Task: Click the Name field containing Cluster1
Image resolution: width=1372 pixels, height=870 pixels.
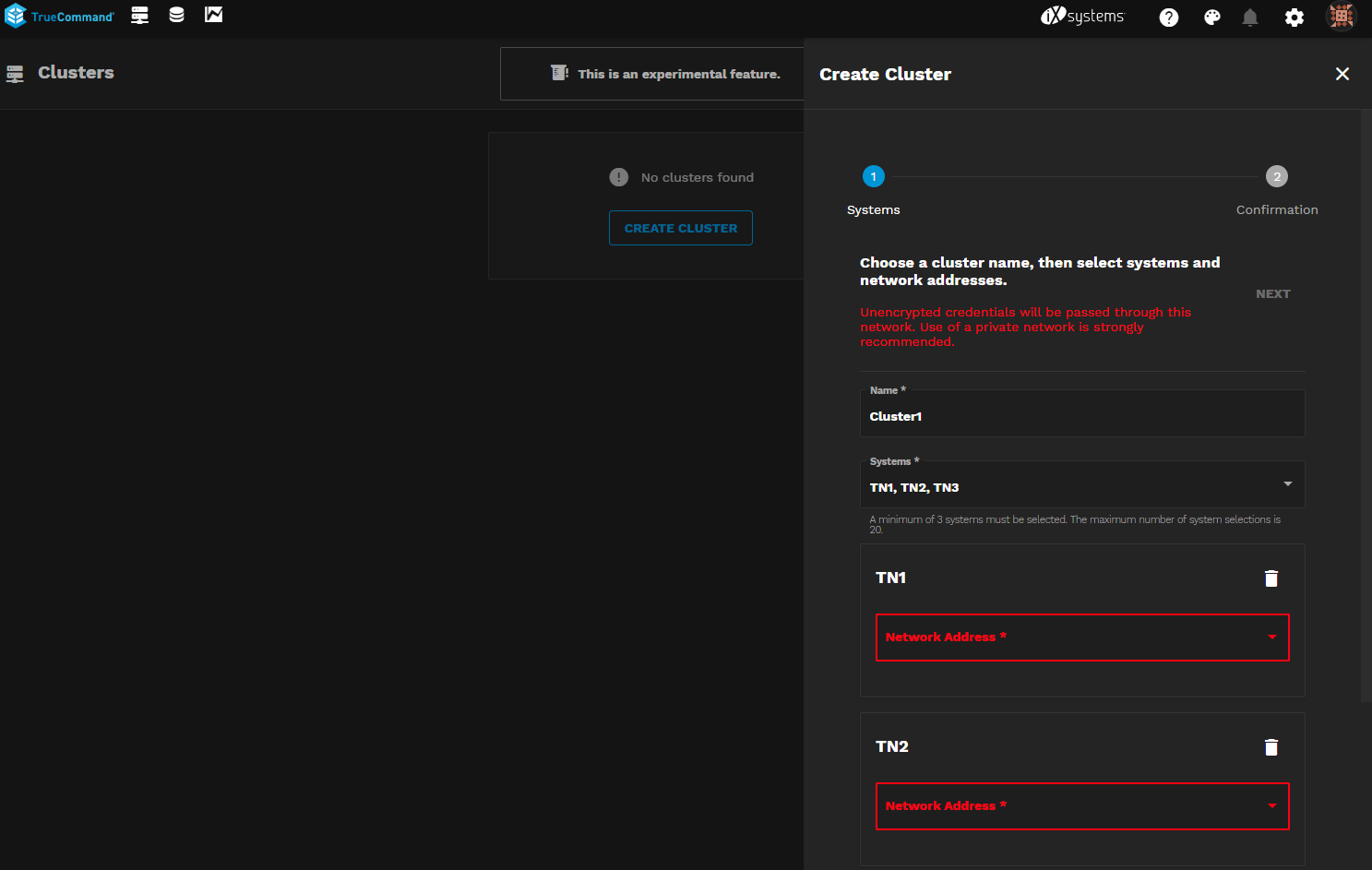Action: 1081,416
